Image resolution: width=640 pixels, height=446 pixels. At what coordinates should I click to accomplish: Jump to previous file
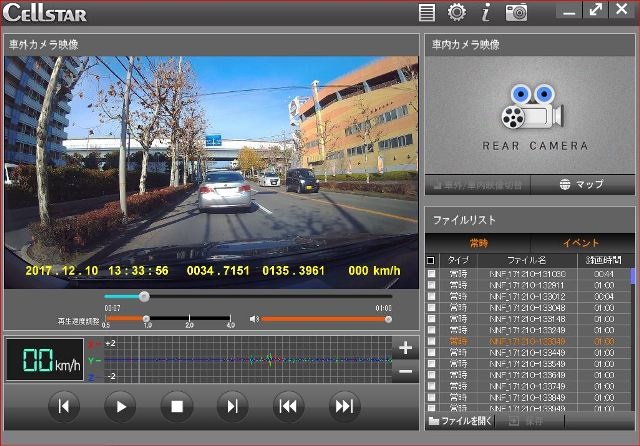click(x=288, y=406)
